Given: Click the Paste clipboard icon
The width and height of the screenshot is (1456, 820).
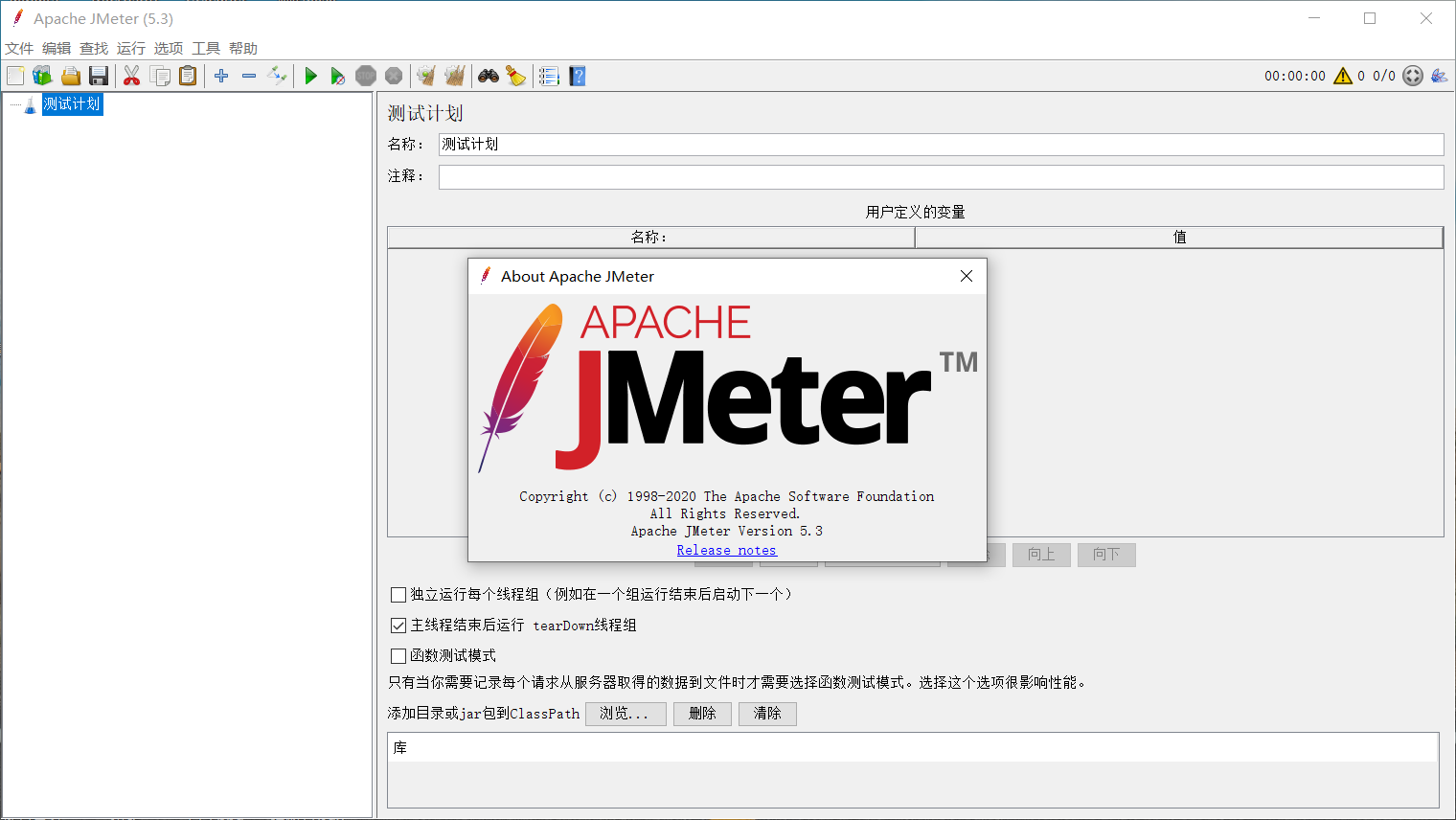Looking at the screenshot, I should (188, 76).
